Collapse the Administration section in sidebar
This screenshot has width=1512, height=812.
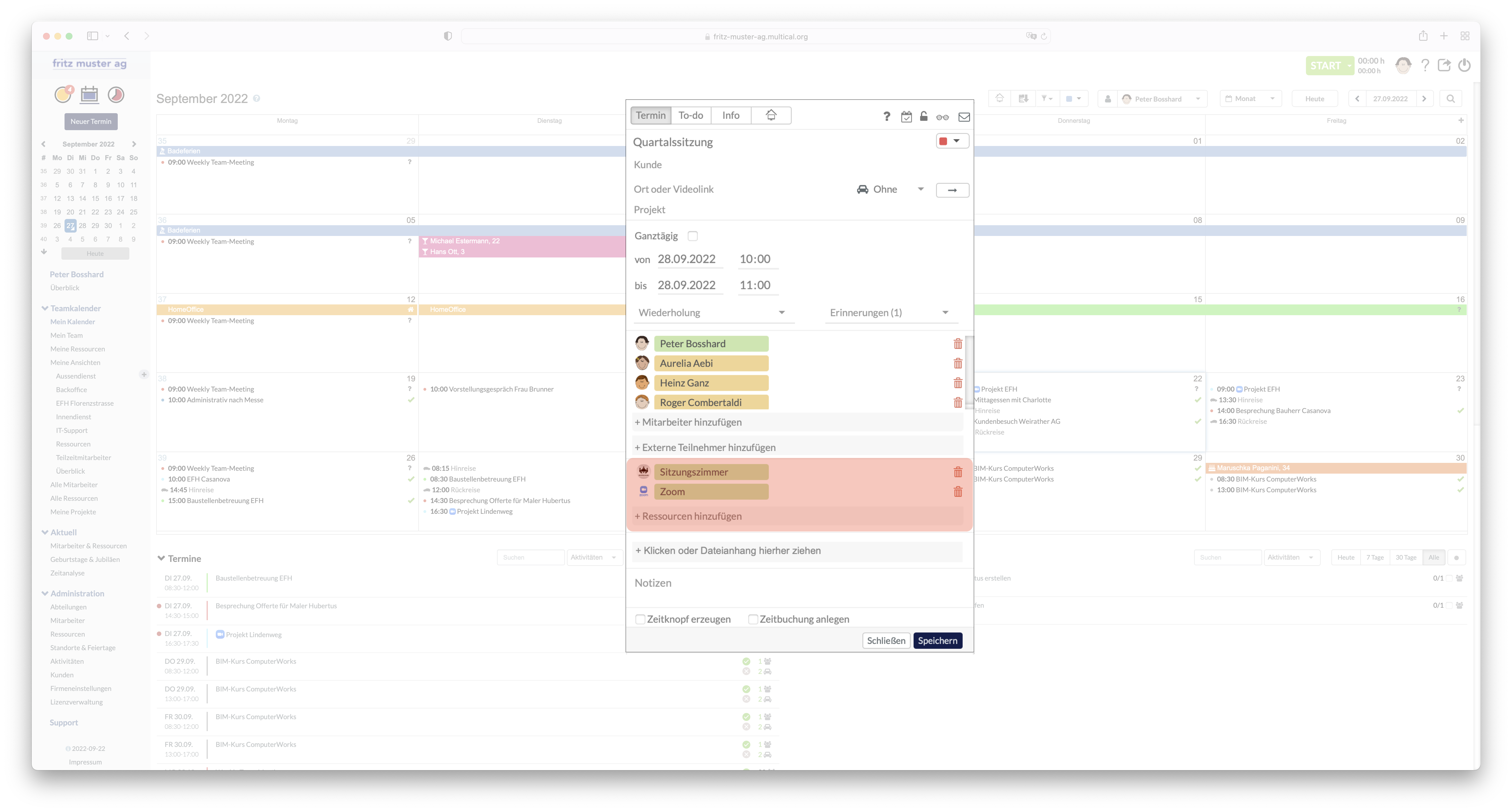pyautogui.click(x=45, y=593)
